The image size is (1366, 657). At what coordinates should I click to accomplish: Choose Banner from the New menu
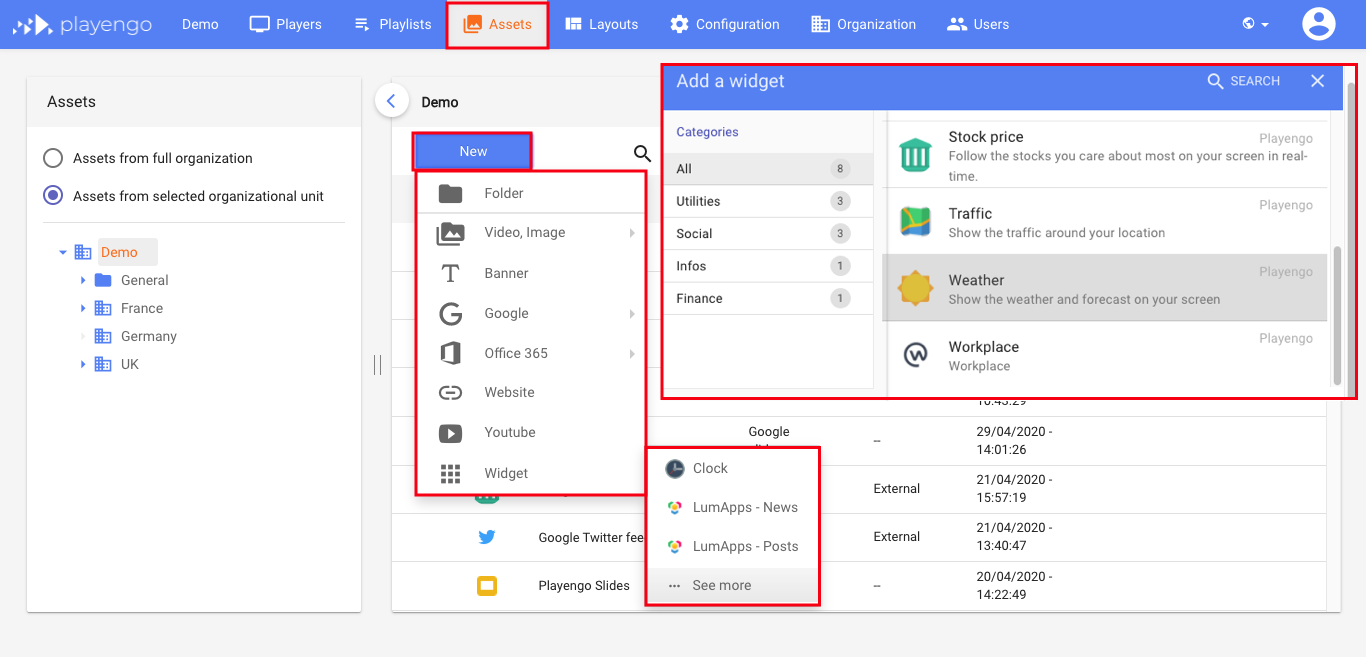pos(531,273)
